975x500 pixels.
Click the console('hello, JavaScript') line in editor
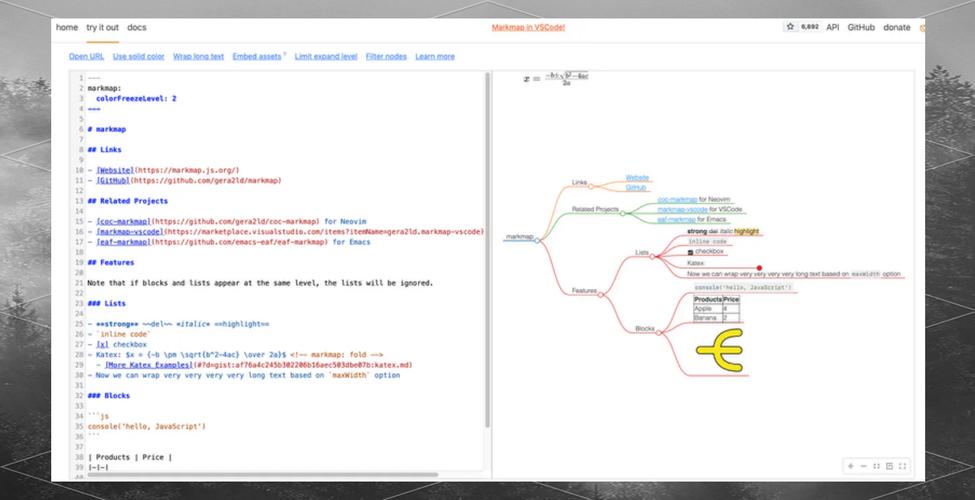click(147, 427)
